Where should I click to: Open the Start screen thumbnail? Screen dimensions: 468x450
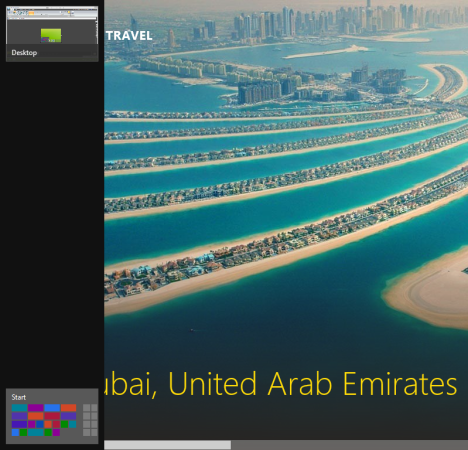(52, 416)
